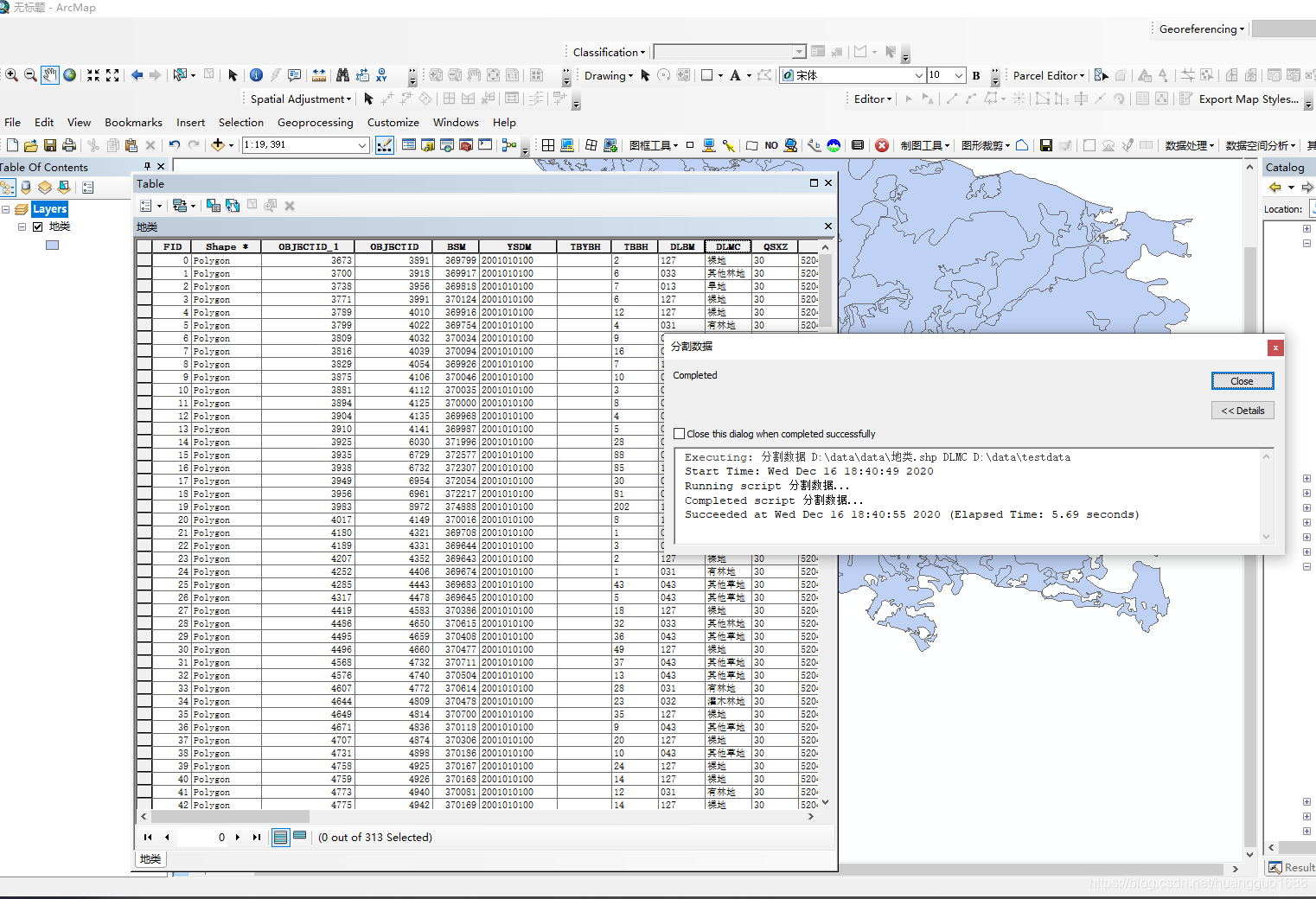Click the Add Data button
This screenshot has height=899, width=1316.
[x=218, y=145]
